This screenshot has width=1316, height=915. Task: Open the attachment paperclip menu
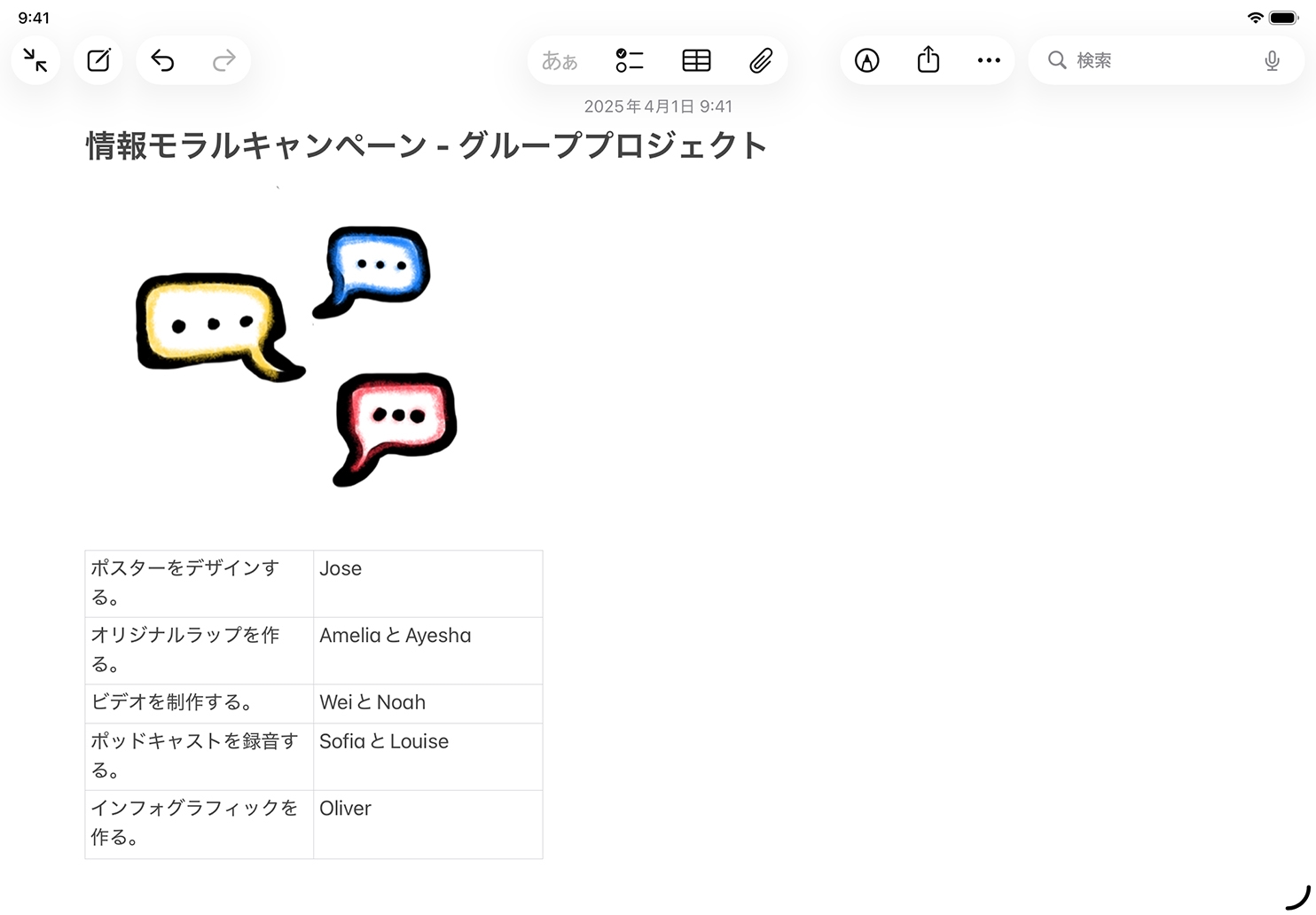coord(761,60)
